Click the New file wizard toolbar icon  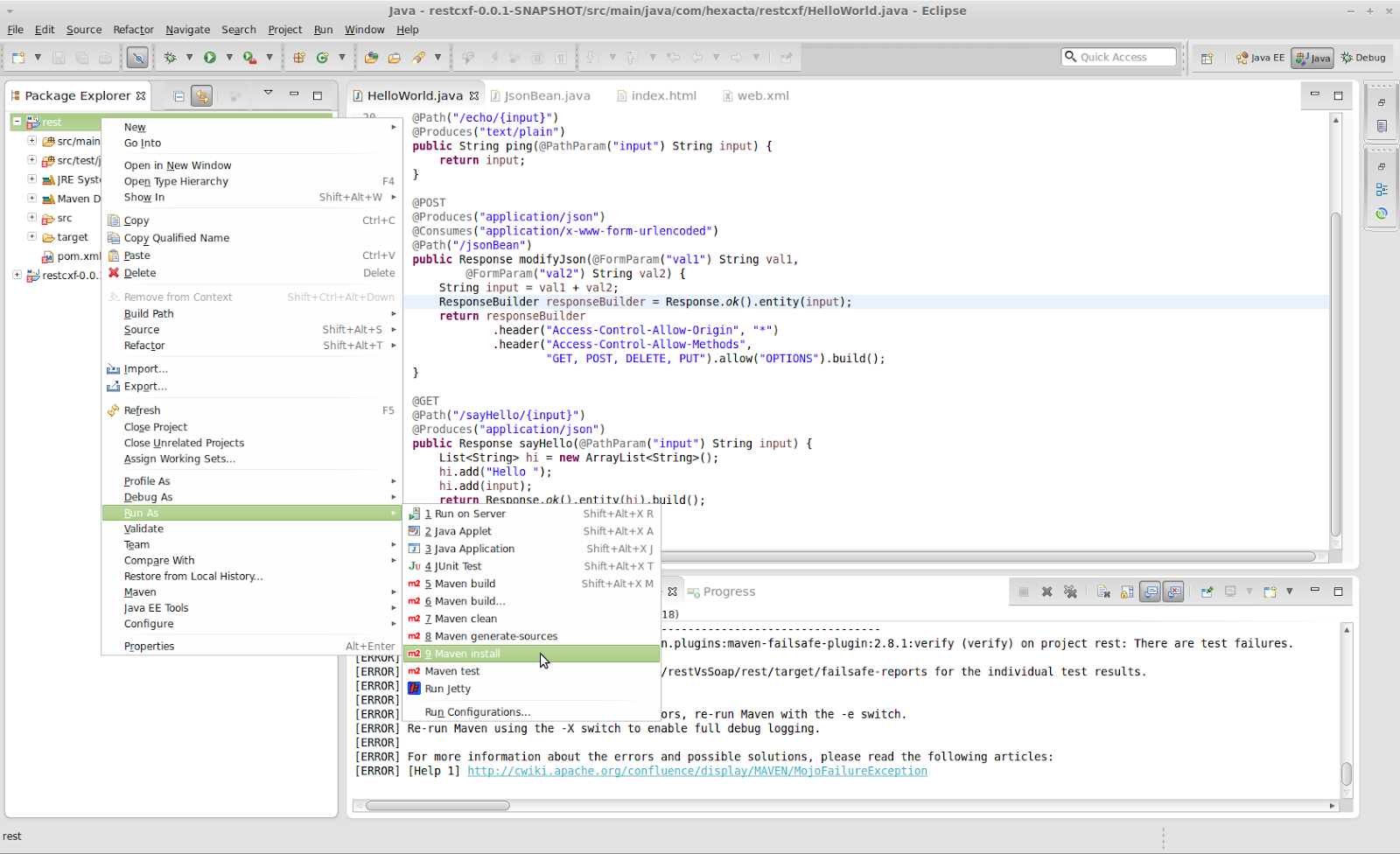[x=18, y=58]
